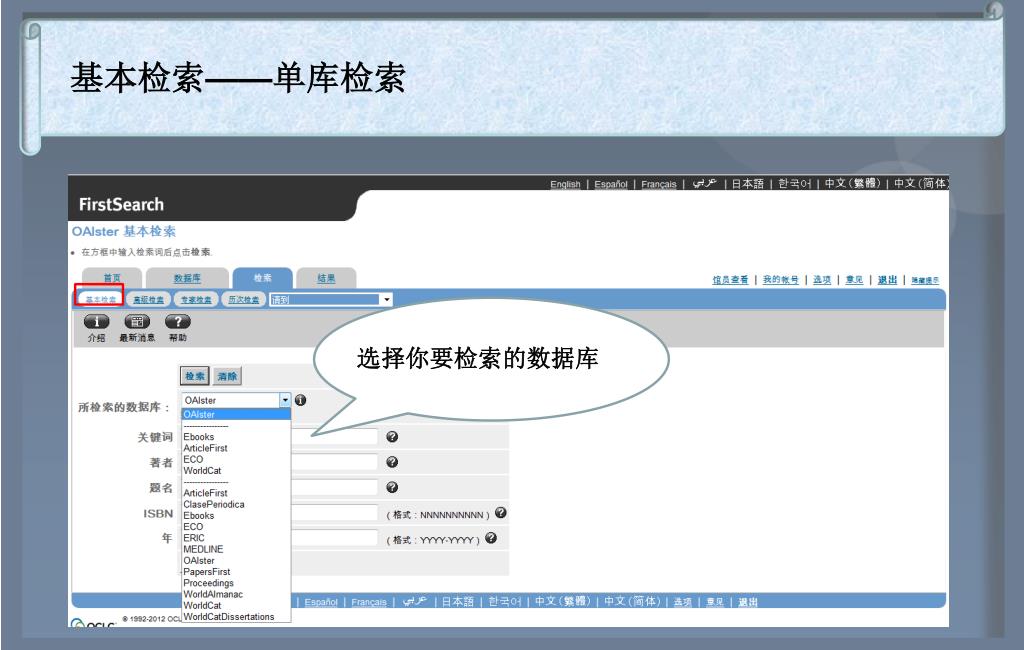Open the 所检索的数据库 dropdown arrow
Image resolution: width=1024 pixels, height=650 pixels.
point(285,400)
